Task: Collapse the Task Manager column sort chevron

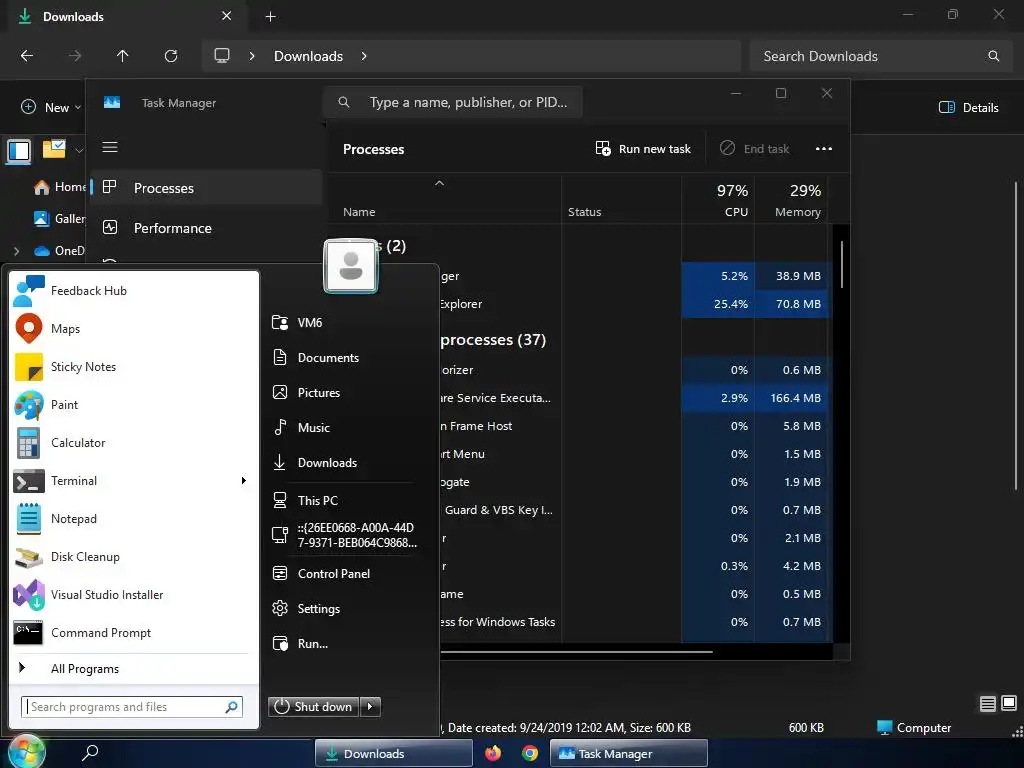Action: [x=440, y=184]
